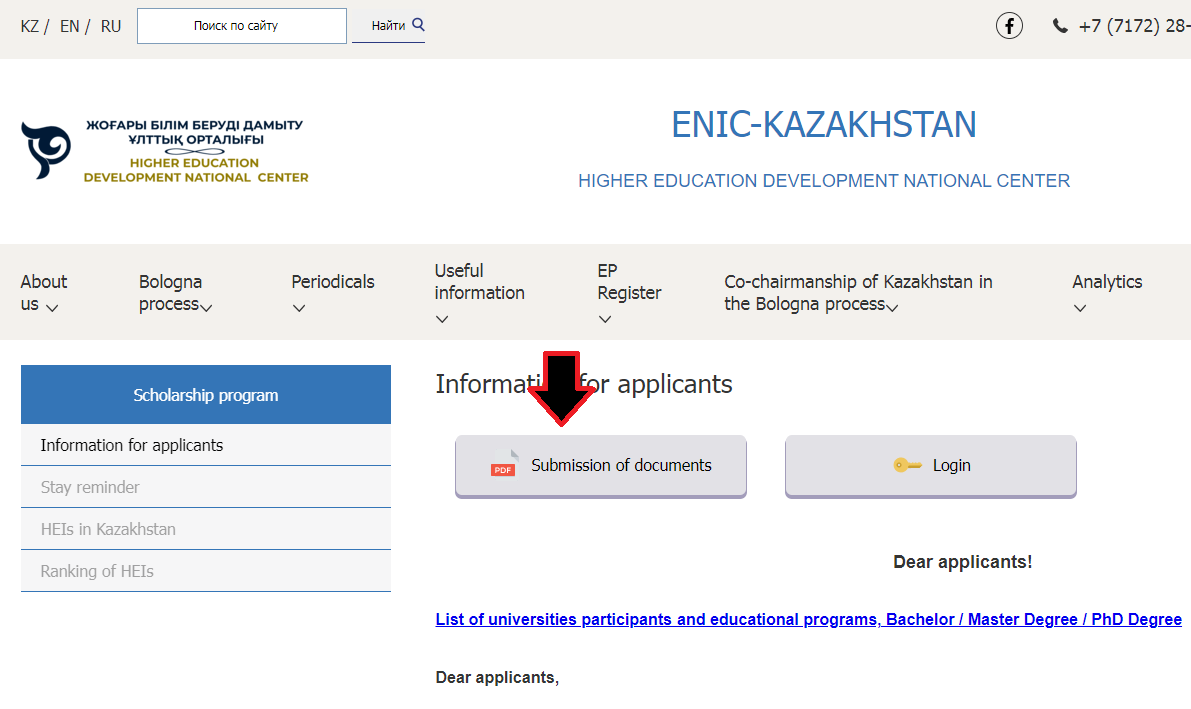Click the ENIC-KAZAKHSTAN title

click(823, 125)
